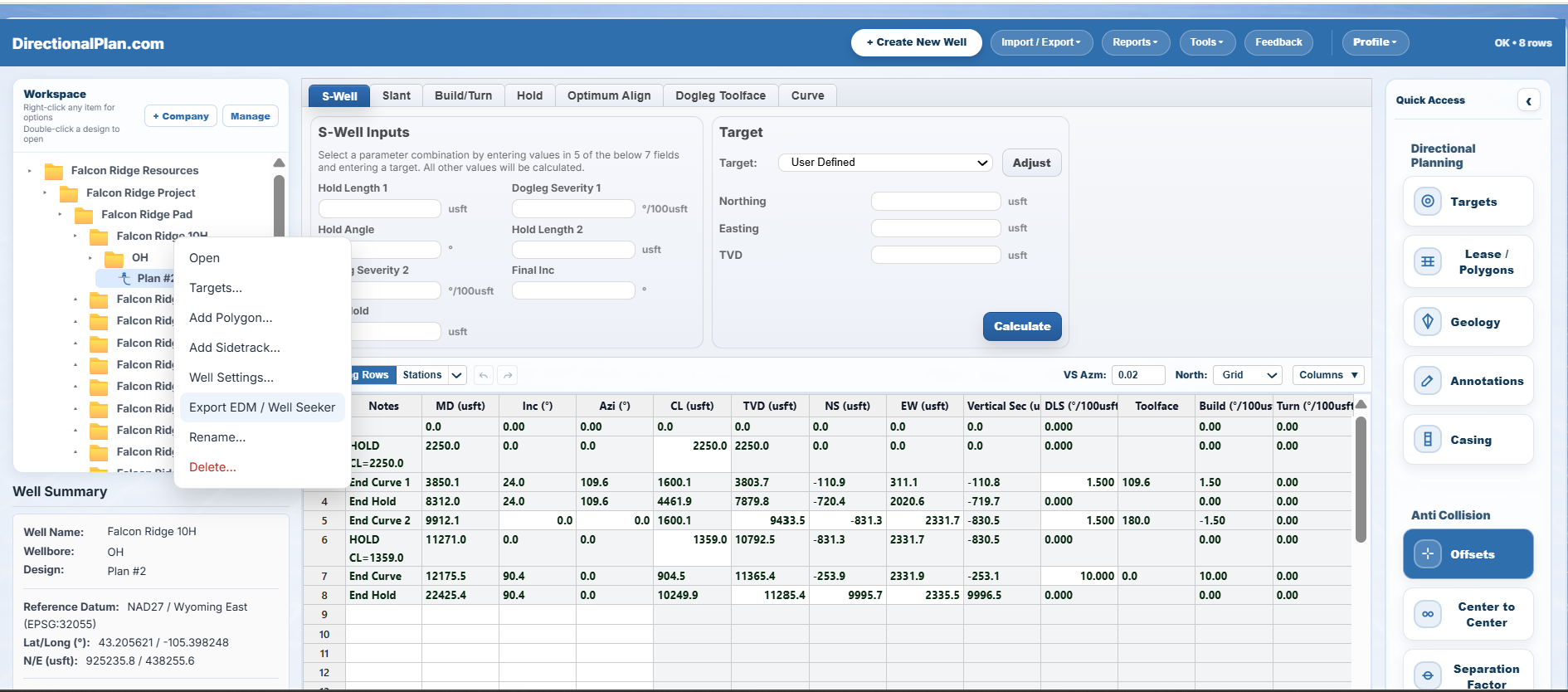Switch to the Slant tab
The height and width of the screenshot is (692, 1568).
tap(397, 95)
